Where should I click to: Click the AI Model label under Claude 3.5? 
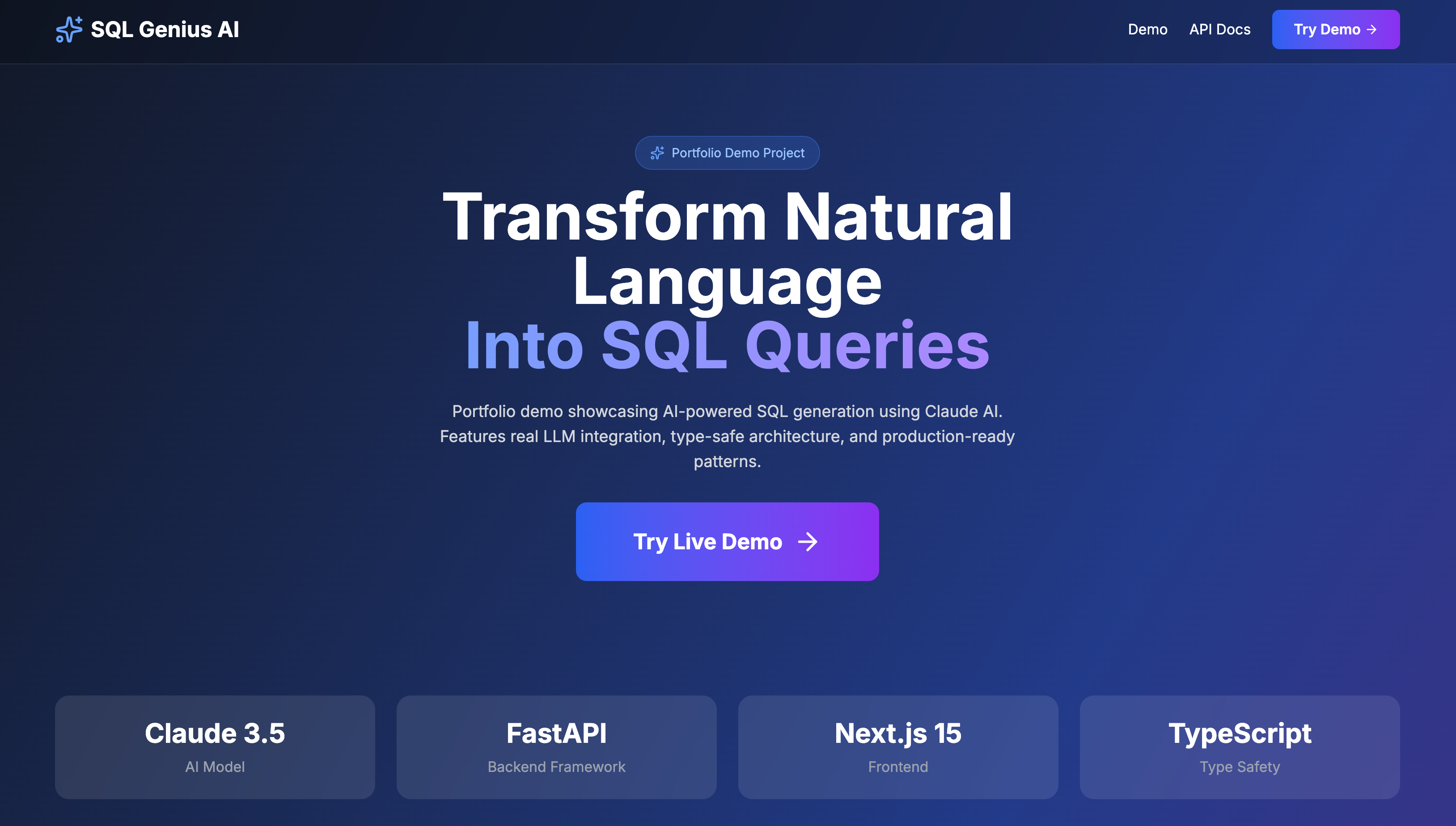pyautogui.click(x=215, y=767)
